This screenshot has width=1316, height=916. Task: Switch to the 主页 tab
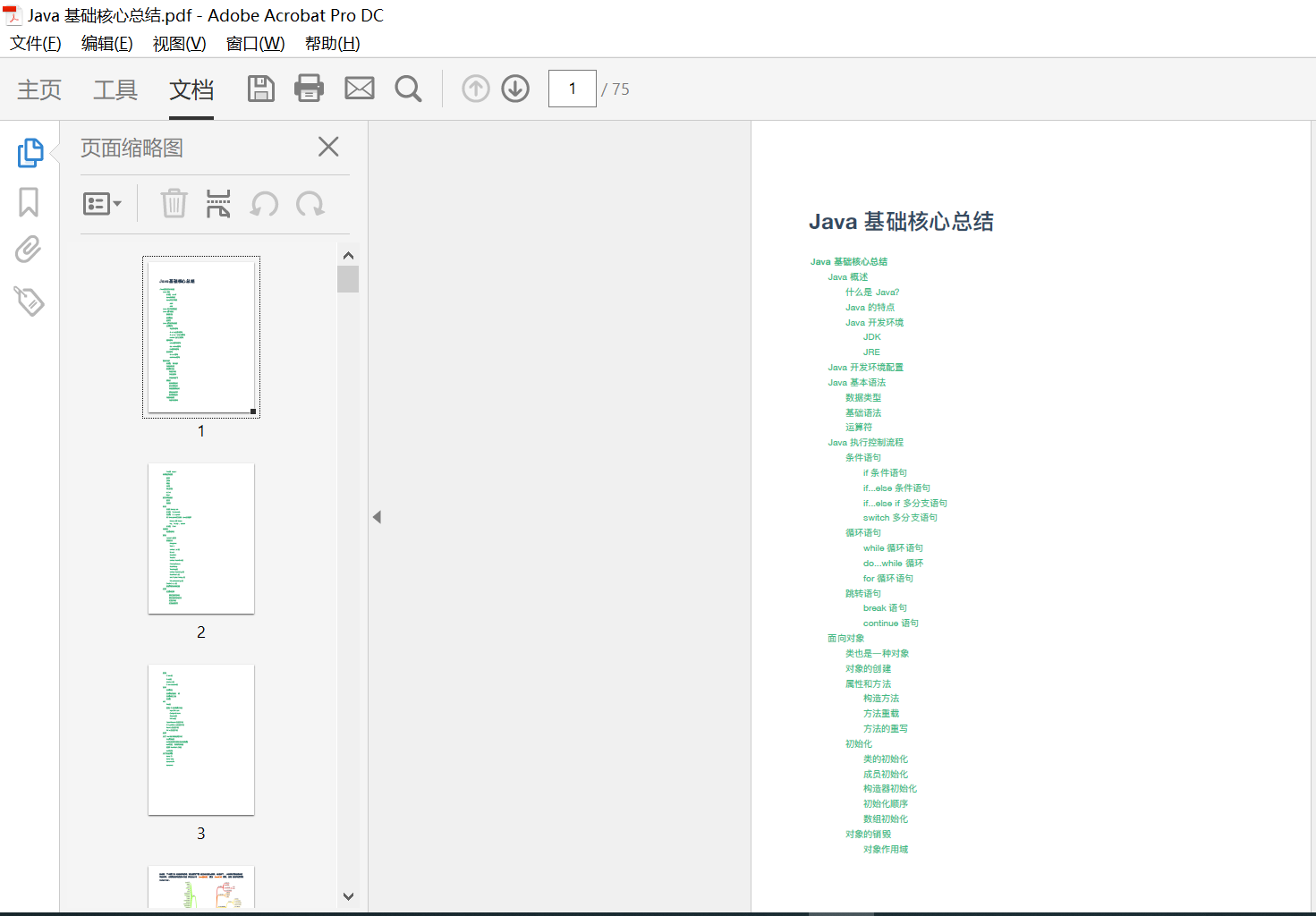pos(39,89)
